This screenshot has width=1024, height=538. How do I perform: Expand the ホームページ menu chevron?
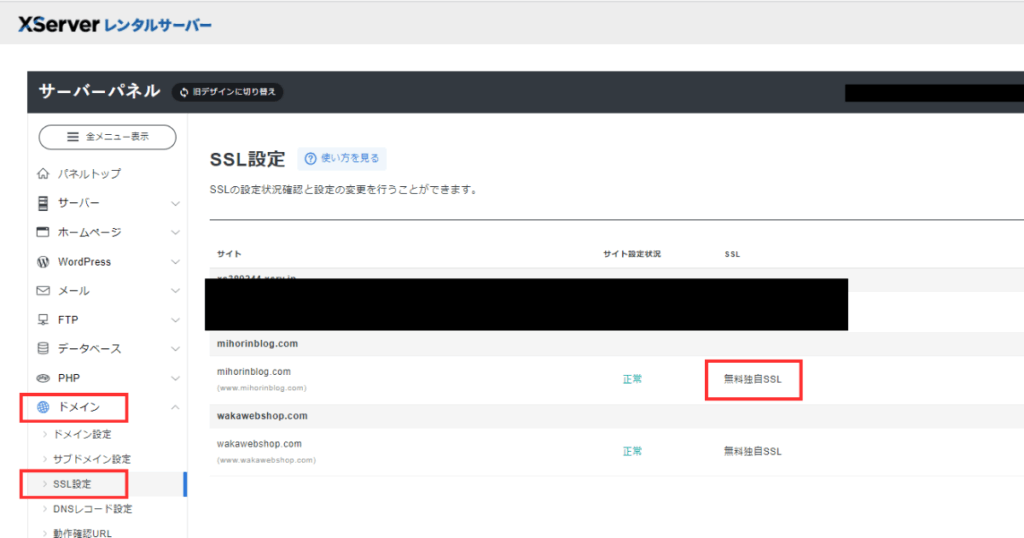pos(175,233)
